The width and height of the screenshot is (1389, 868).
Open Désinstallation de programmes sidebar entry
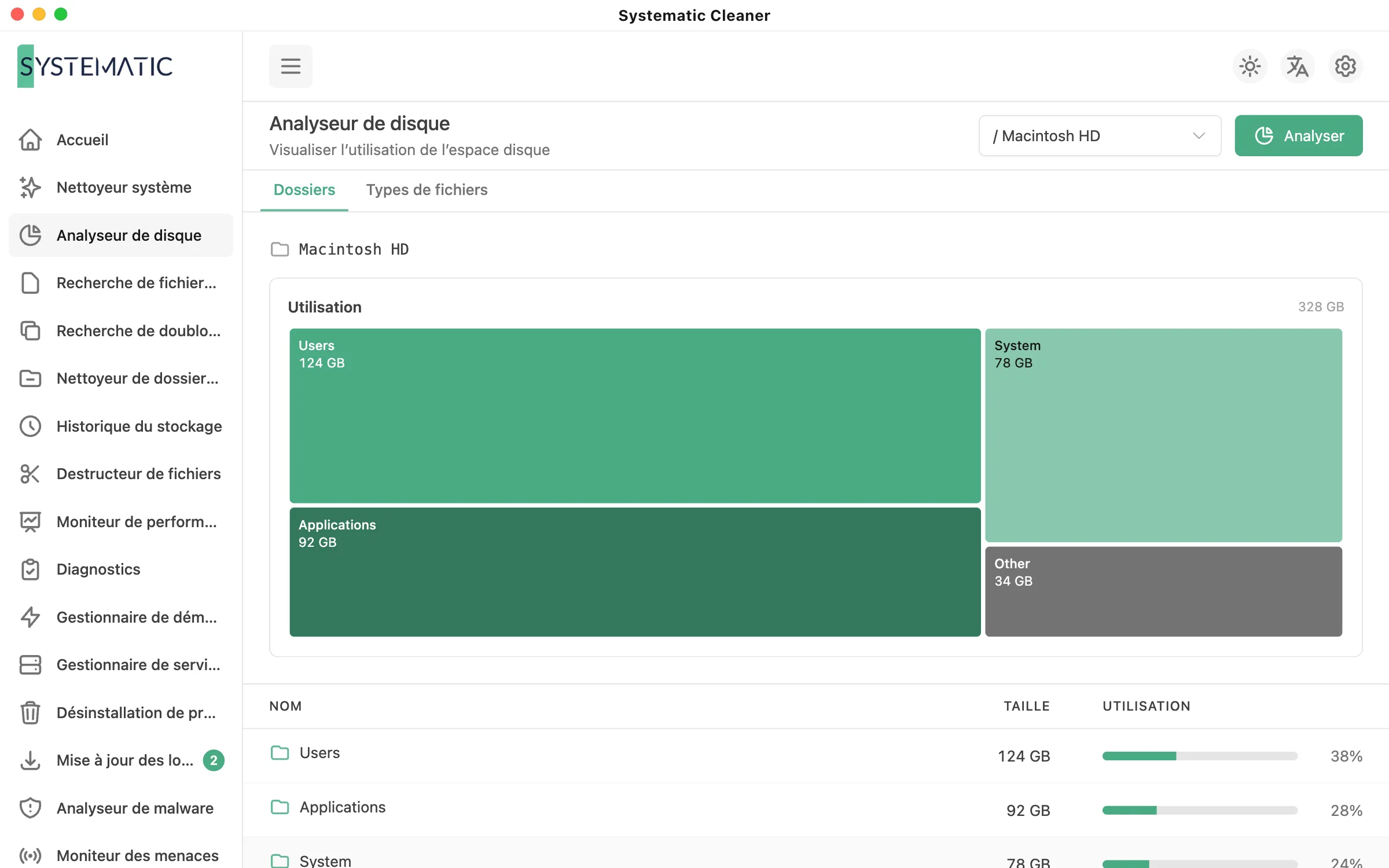(x=120, y=712)
